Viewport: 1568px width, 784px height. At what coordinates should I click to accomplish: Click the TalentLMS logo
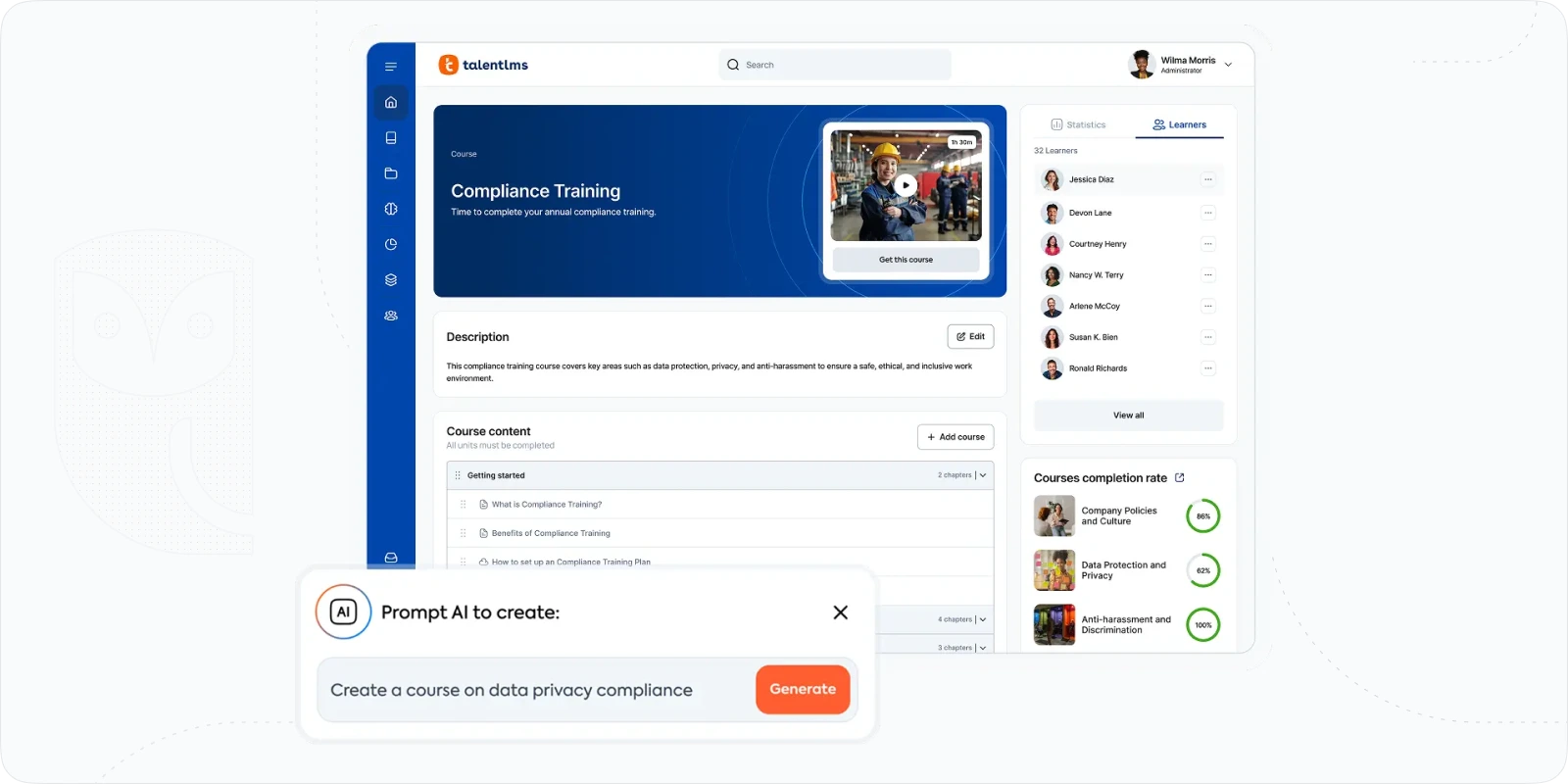[x=483, y=65]
